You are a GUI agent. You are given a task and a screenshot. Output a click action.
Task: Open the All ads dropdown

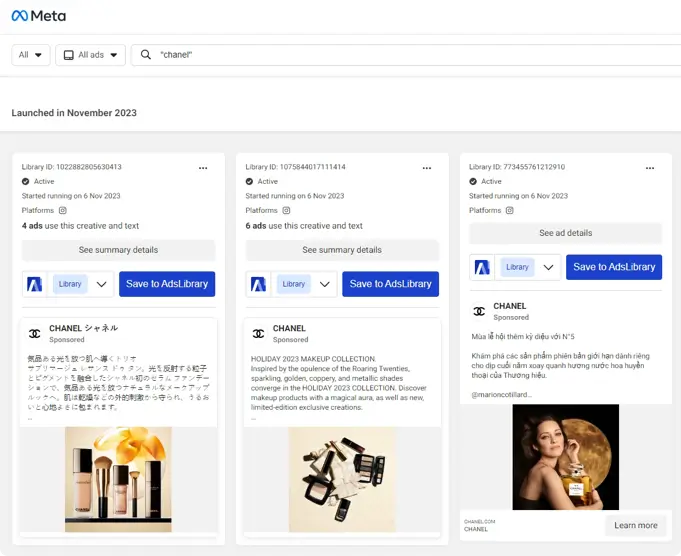[x=90, y=55]
